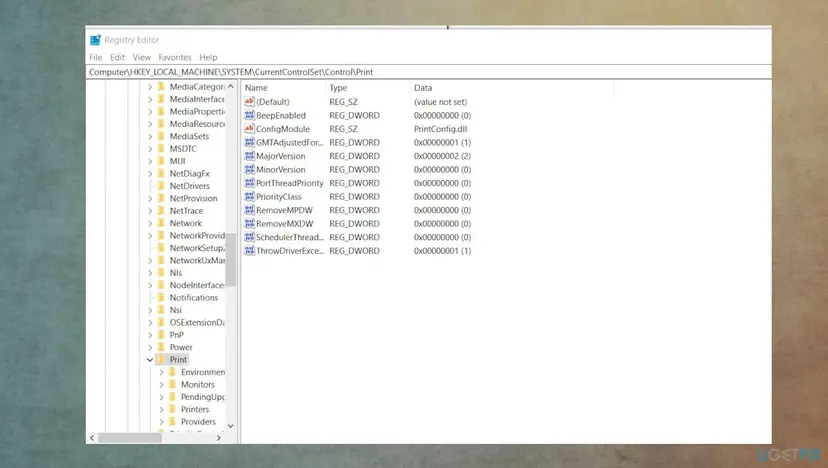The height and width of the screenshot is (468, 828).
Task: Click the PriorityClass DWORD icon
Action: tap(249, 196)
